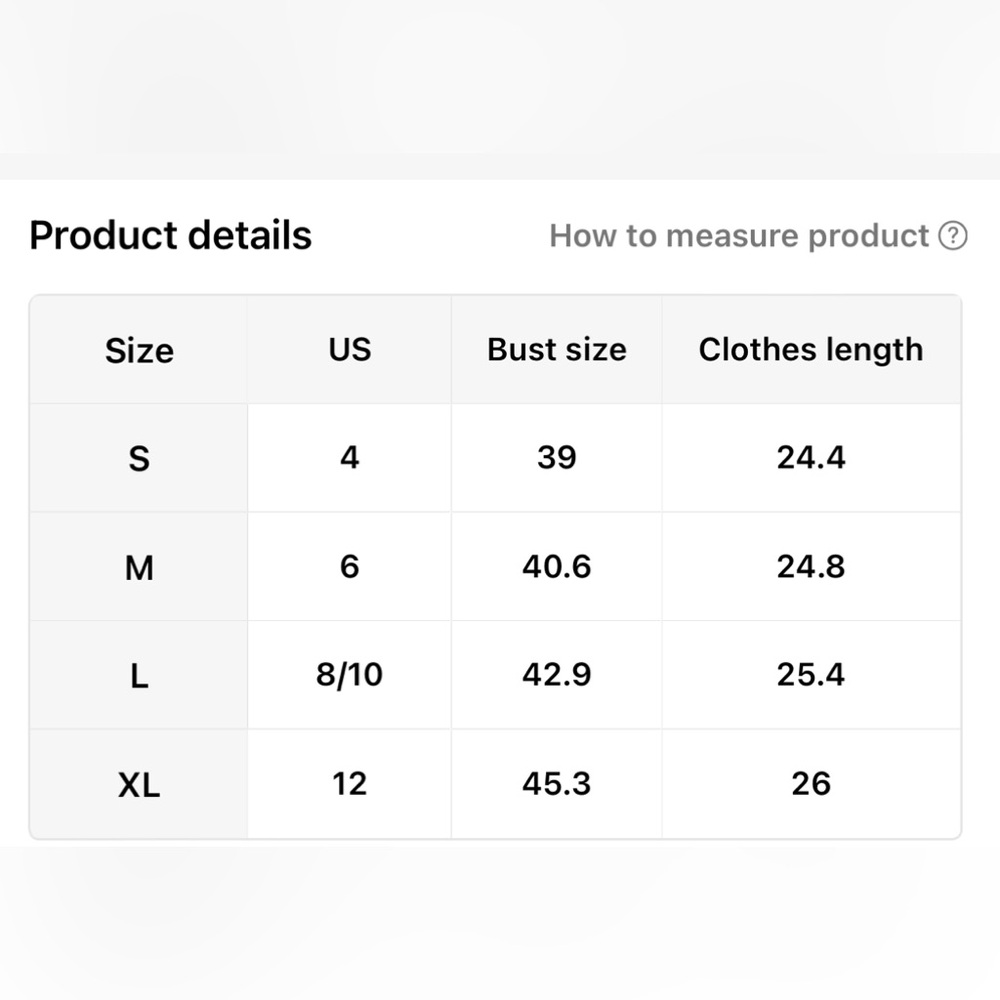
Task: Click the Size column header
Action: (x=139, y=350)
